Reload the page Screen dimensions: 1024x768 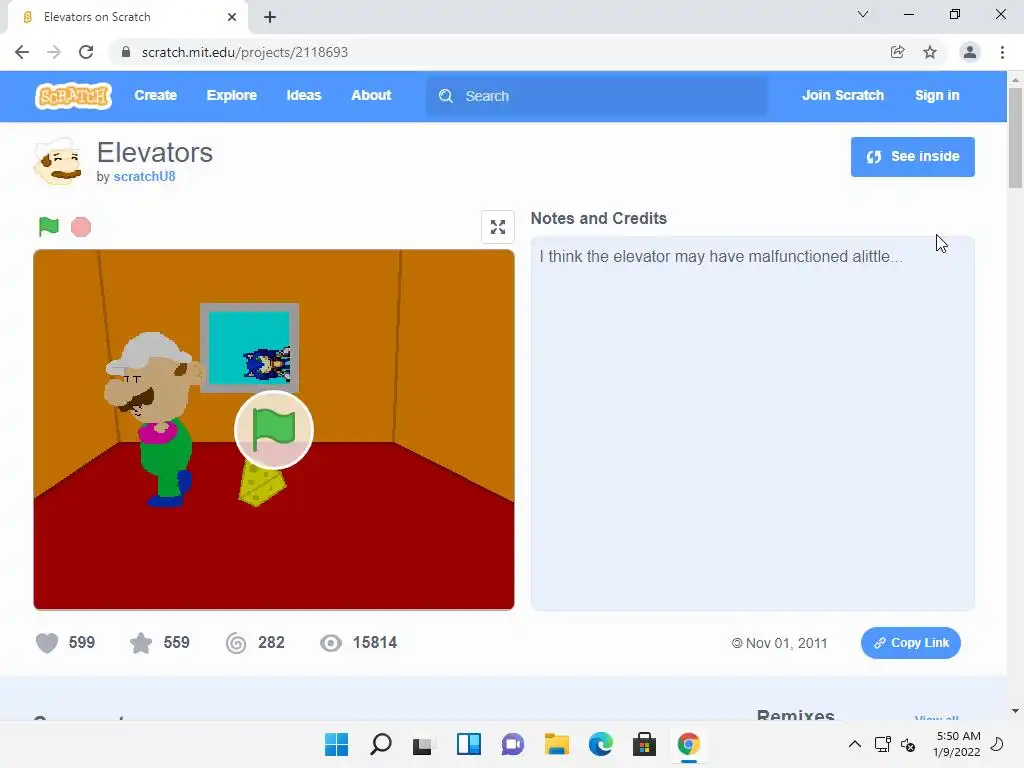[x=86, y=52]
